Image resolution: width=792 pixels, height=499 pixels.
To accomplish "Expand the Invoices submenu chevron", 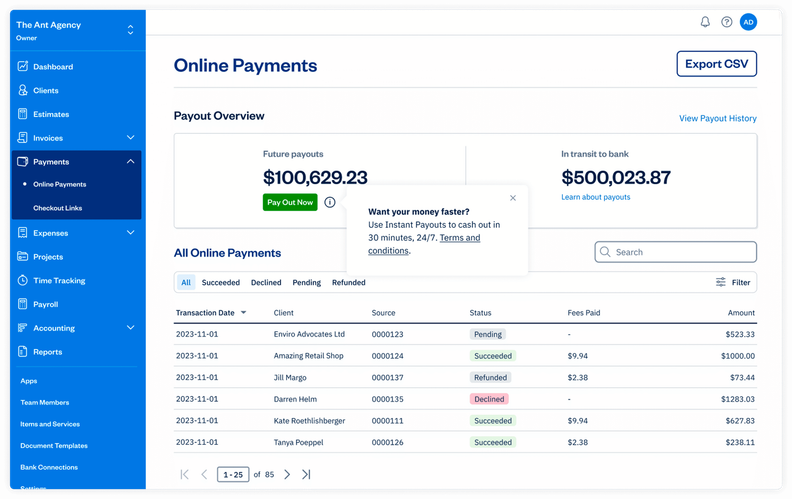I will (130, 137).
